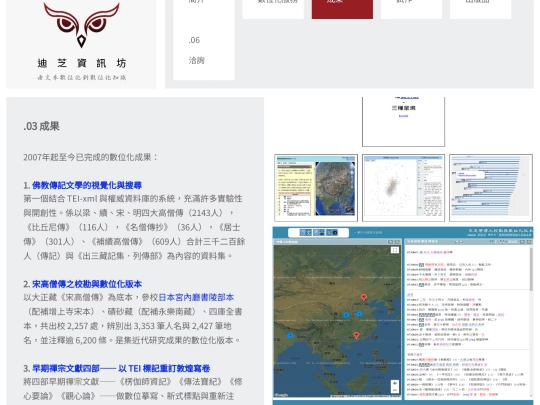Click the .03 成果 section heading

tap(41, 126)
